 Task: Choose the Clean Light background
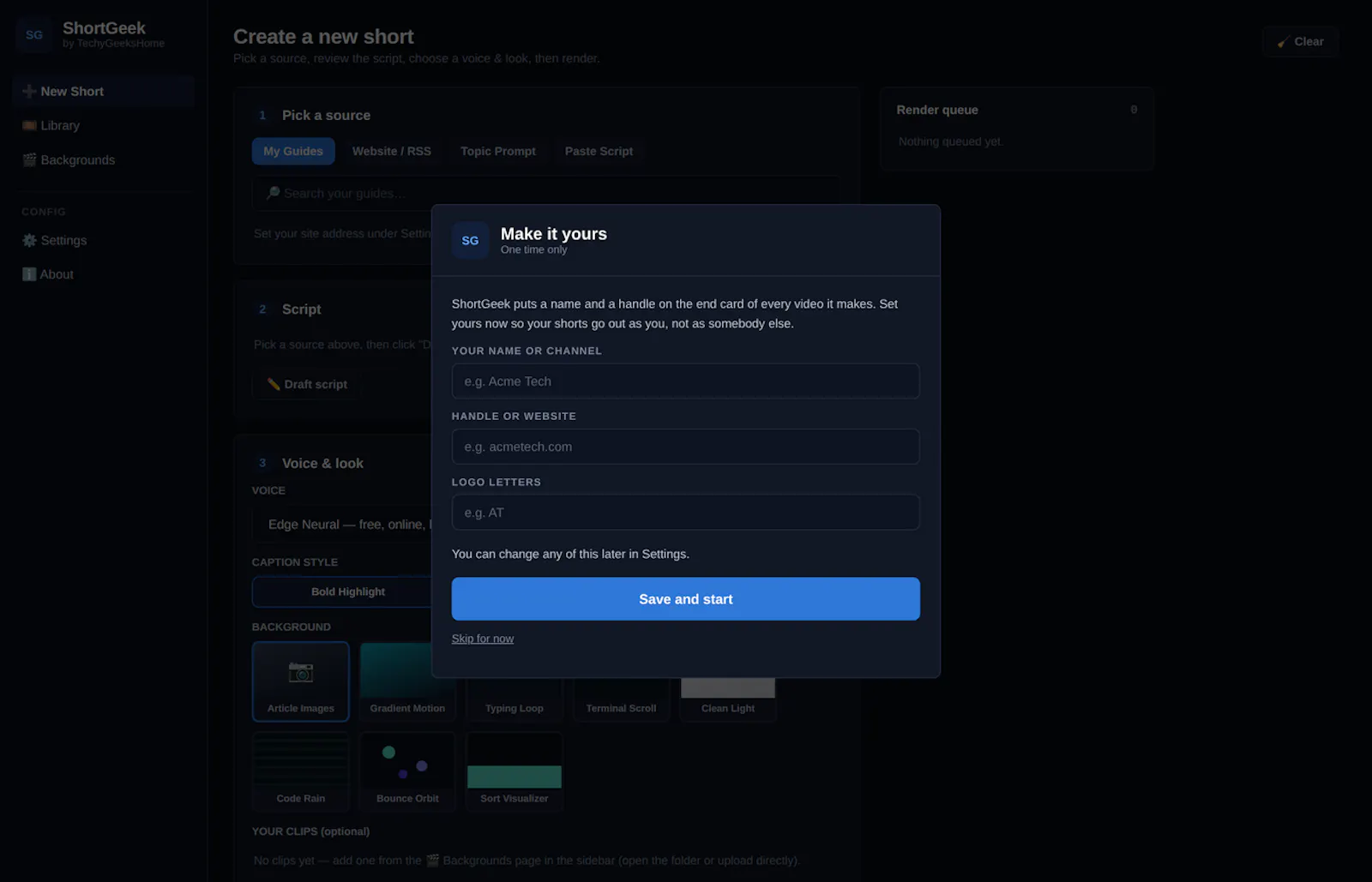(728, 699)
